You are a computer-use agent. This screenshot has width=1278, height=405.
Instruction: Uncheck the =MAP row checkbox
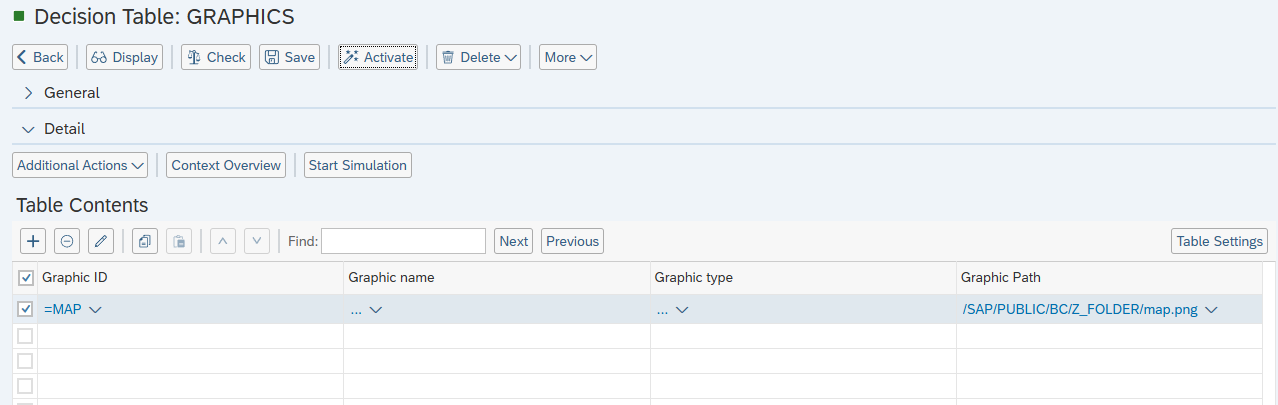(x=26, y=310)
